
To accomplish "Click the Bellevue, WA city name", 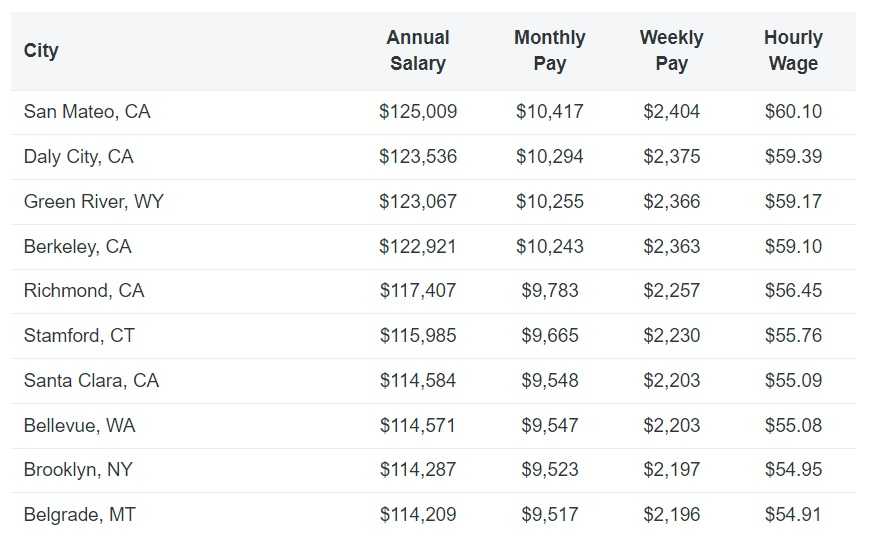I will pos(79,426).
